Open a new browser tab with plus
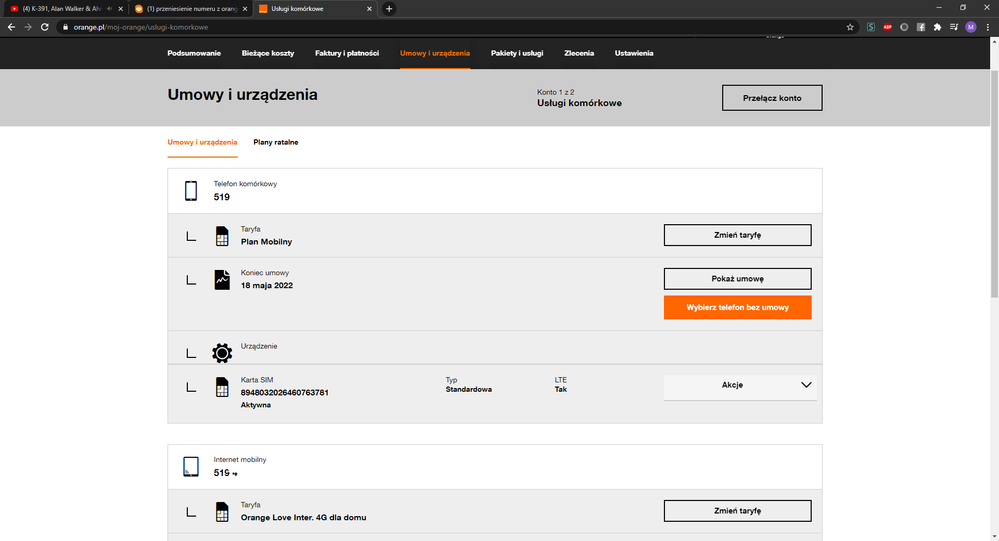The width and height of the screenshot is (999, 541). [x=389, y=9]
